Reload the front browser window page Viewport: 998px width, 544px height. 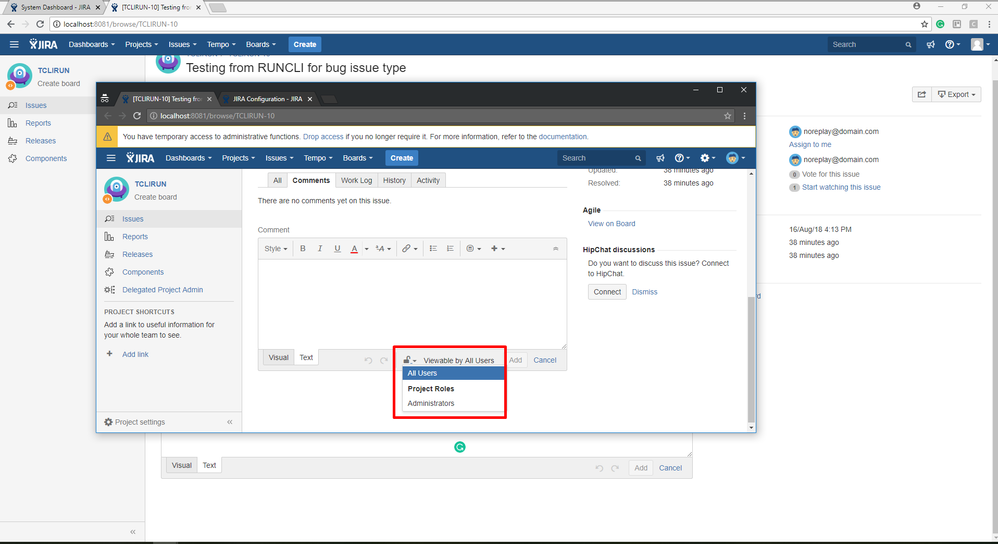point(137,116)
